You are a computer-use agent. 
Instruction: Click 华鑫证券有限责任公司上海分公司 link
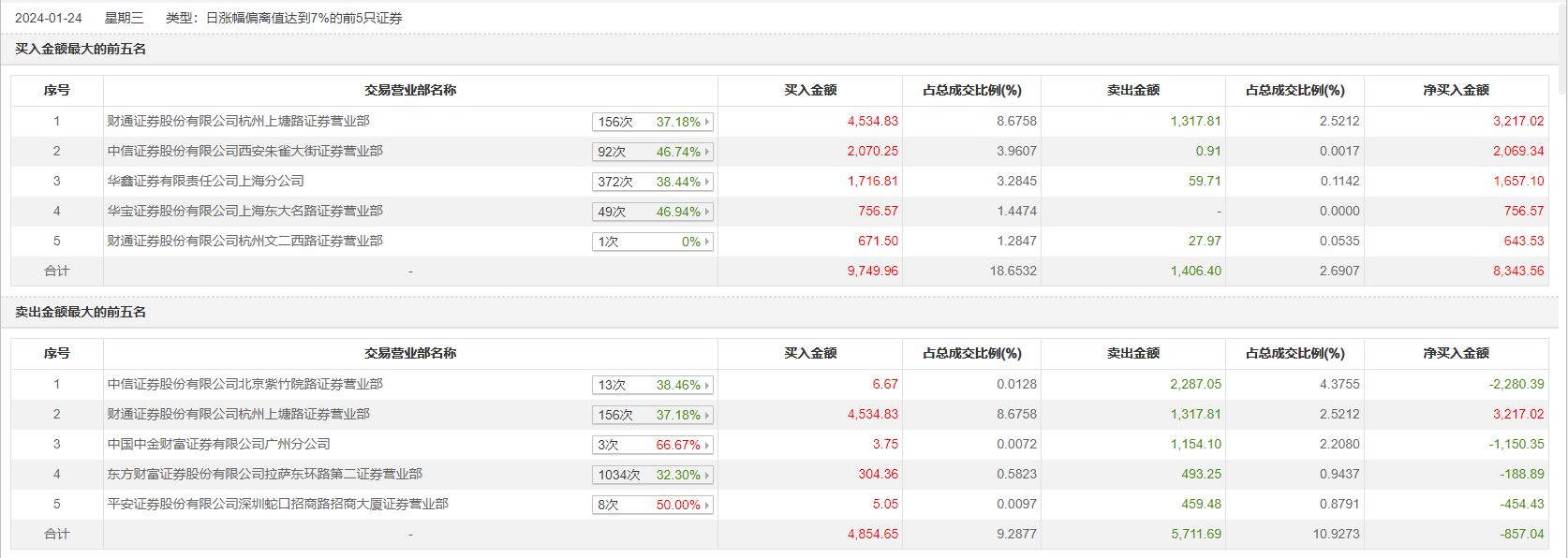tap(205, 181)
